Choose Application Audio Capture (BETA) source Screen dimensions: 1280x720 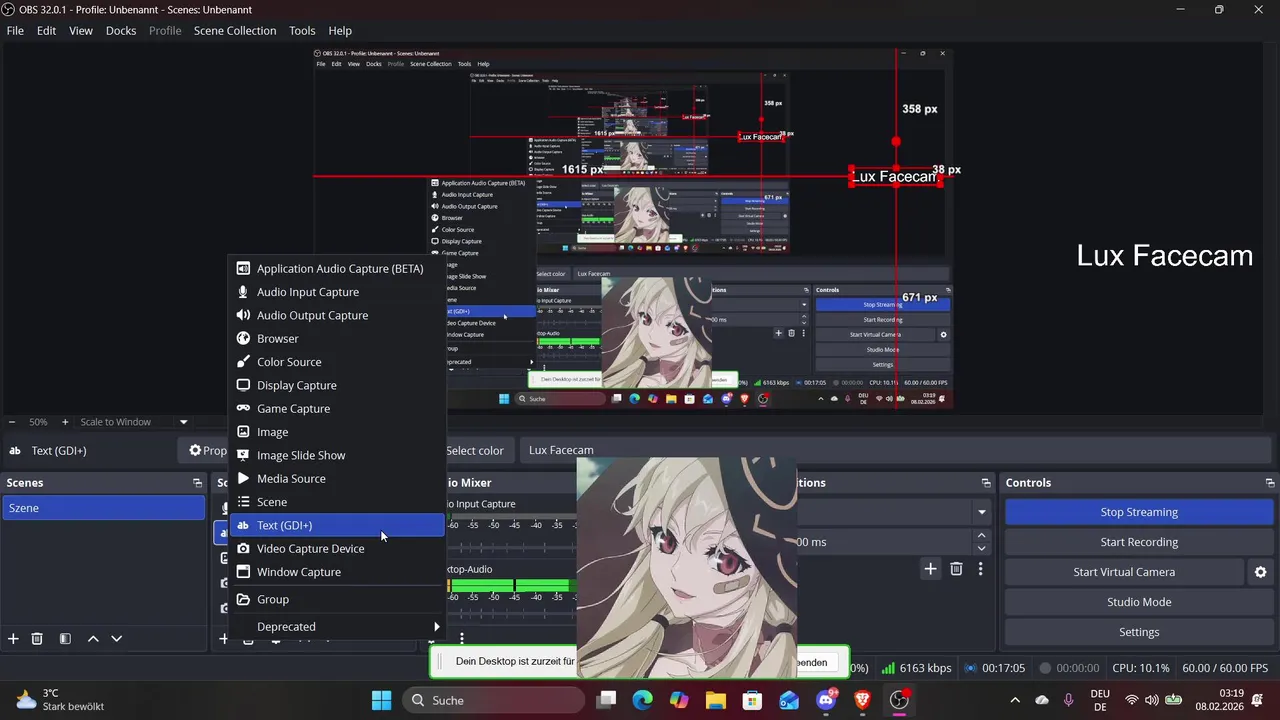(x=338, y=268)
